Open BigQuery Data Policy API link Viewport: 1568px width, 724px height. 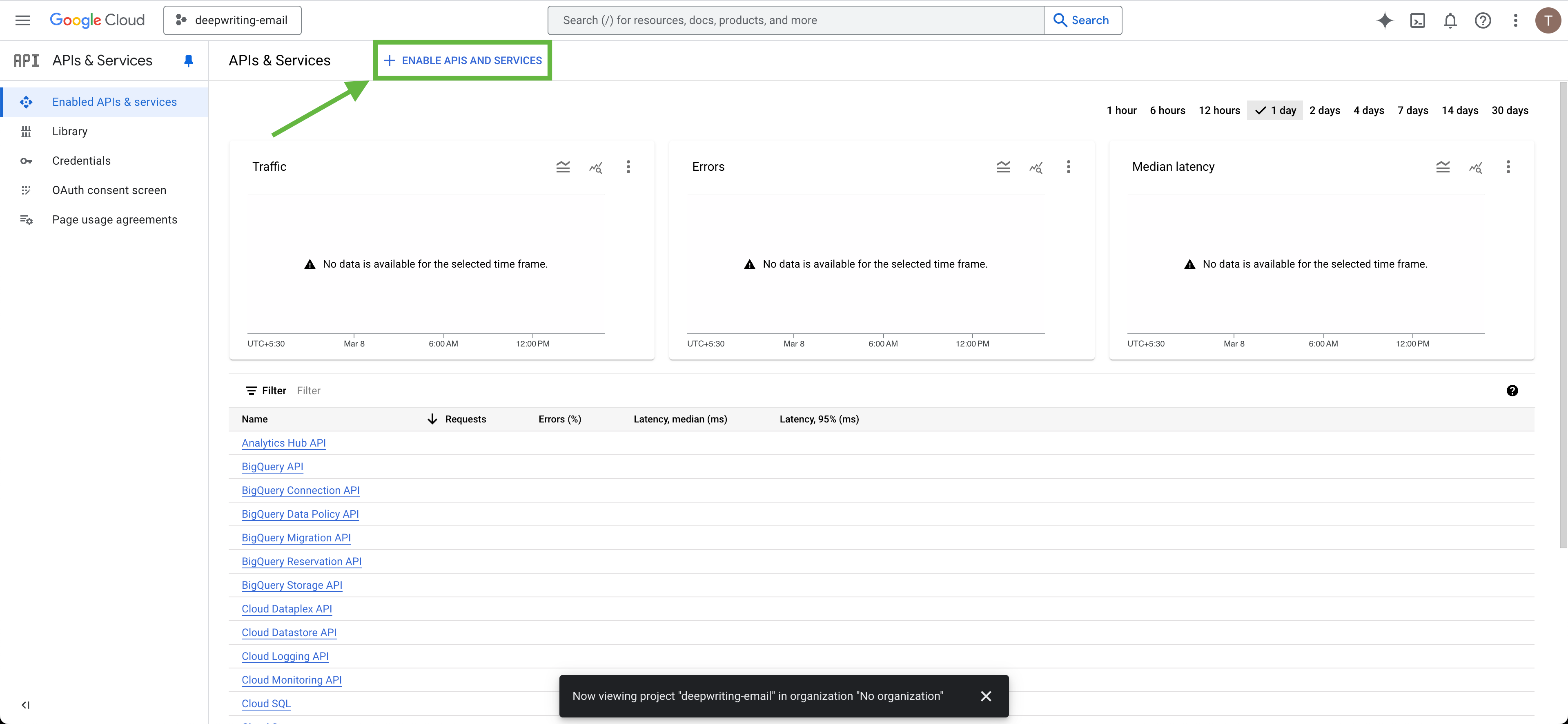click(300, 514)
